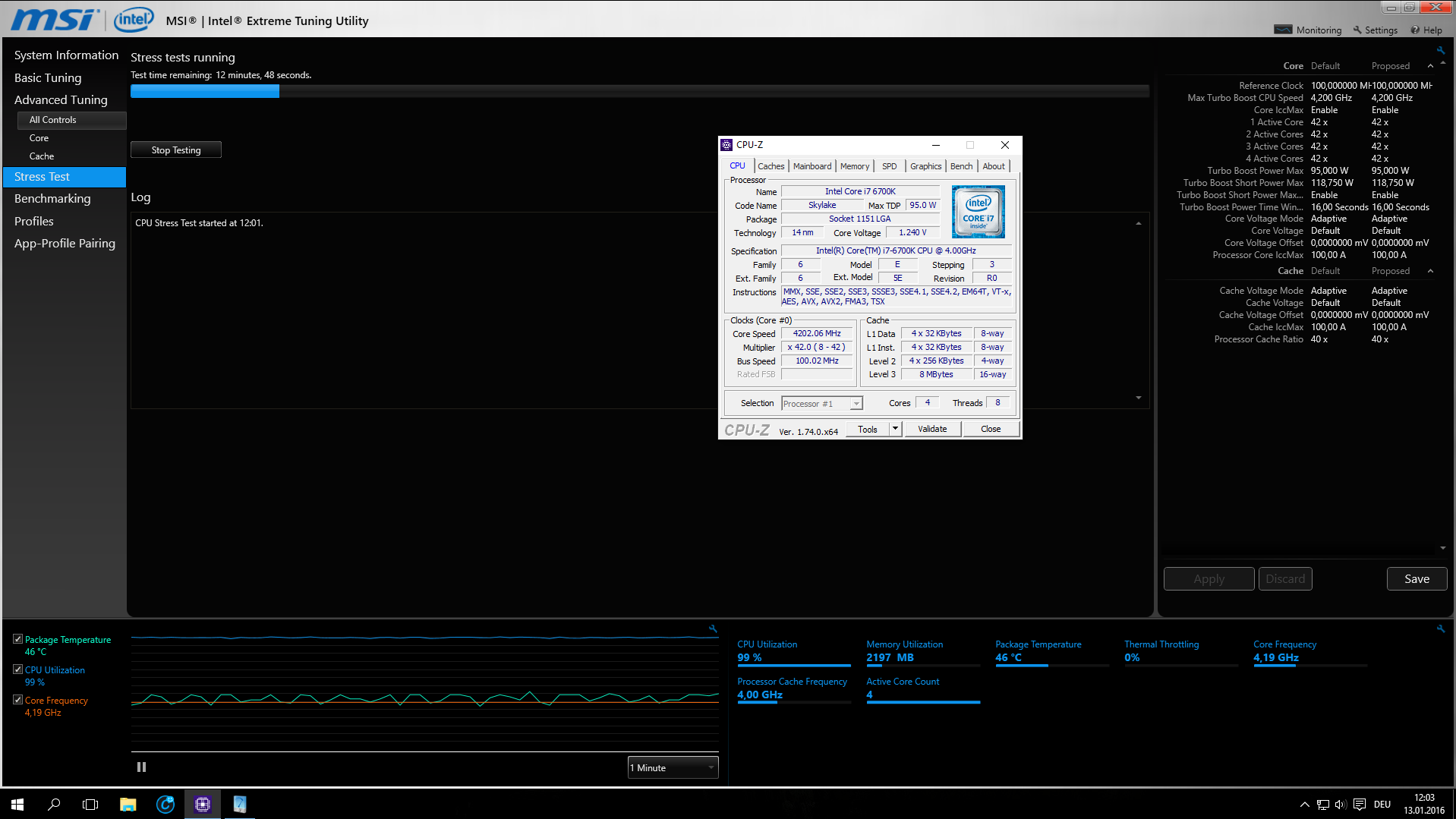Image resolution: width=1456 pixels, height=819 pixels.
Task: Click the MSI logo in the header
Action: (x=55, y=20)
